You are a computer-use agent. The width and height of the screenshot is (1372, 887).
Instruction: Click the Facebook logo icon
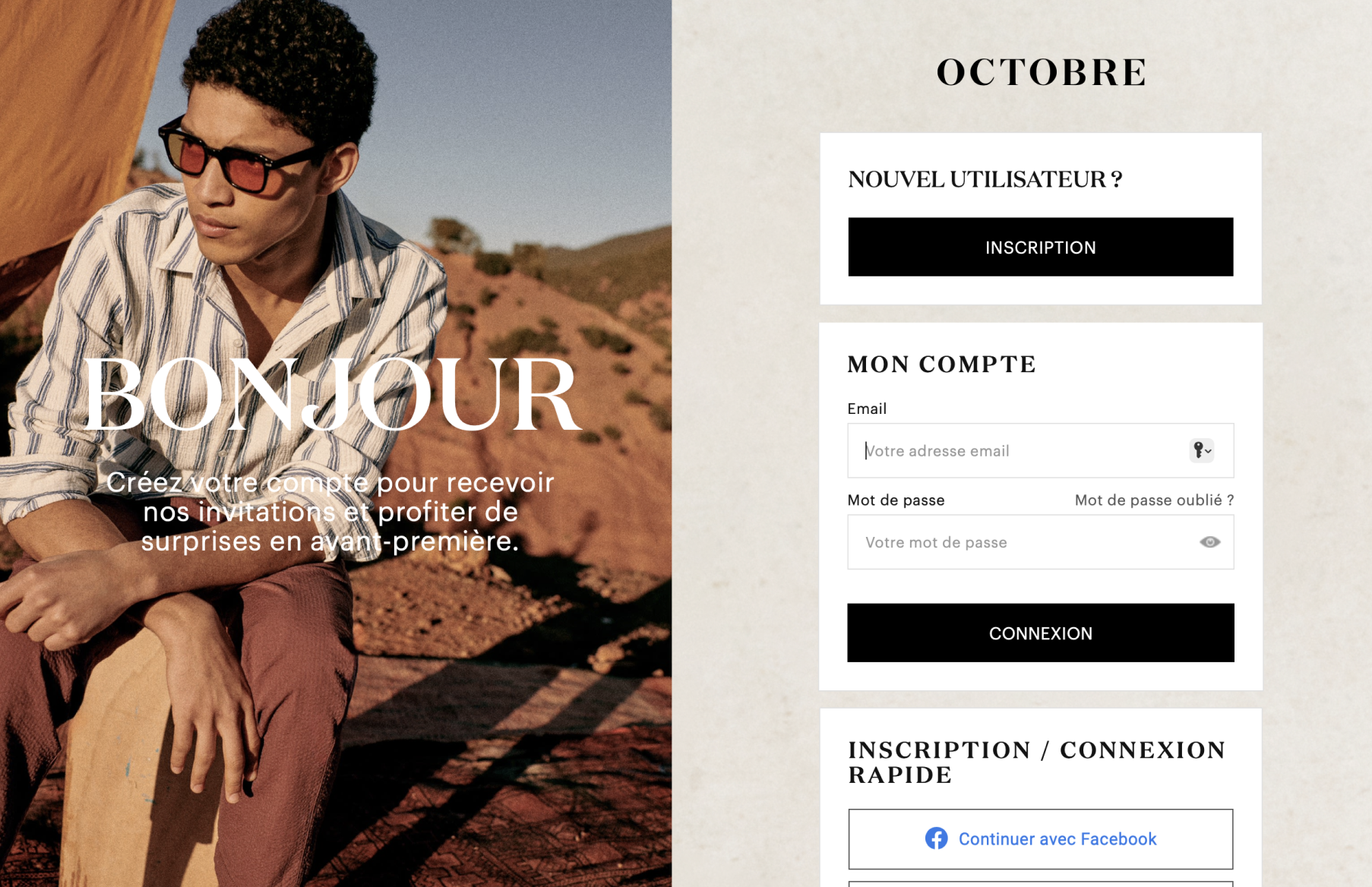tap(936, 838)
